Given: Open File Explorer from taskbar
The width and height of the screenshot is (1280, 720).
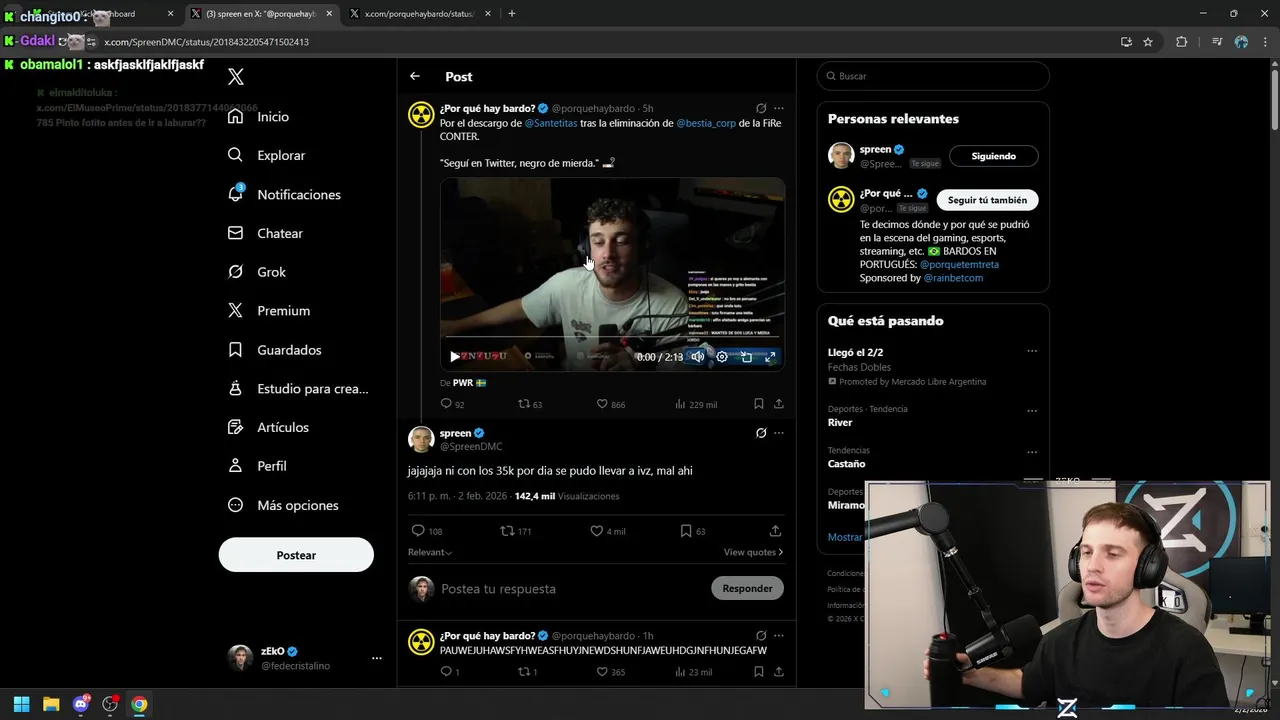Looking at the screenshot, I should pos(51,704).
